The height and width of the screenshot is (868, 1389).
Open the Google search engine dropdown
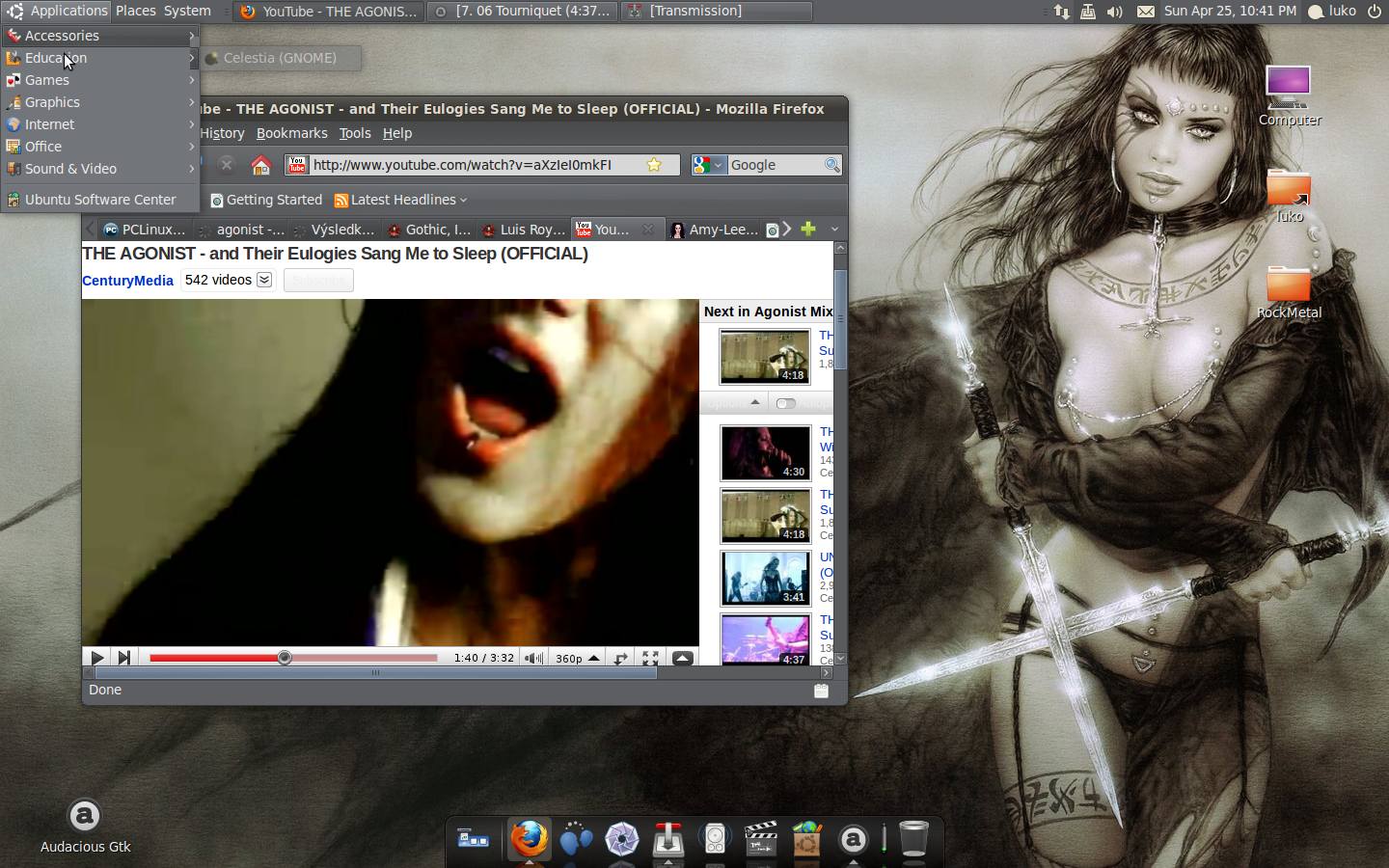pyautogui.click(x=708, y=165)
